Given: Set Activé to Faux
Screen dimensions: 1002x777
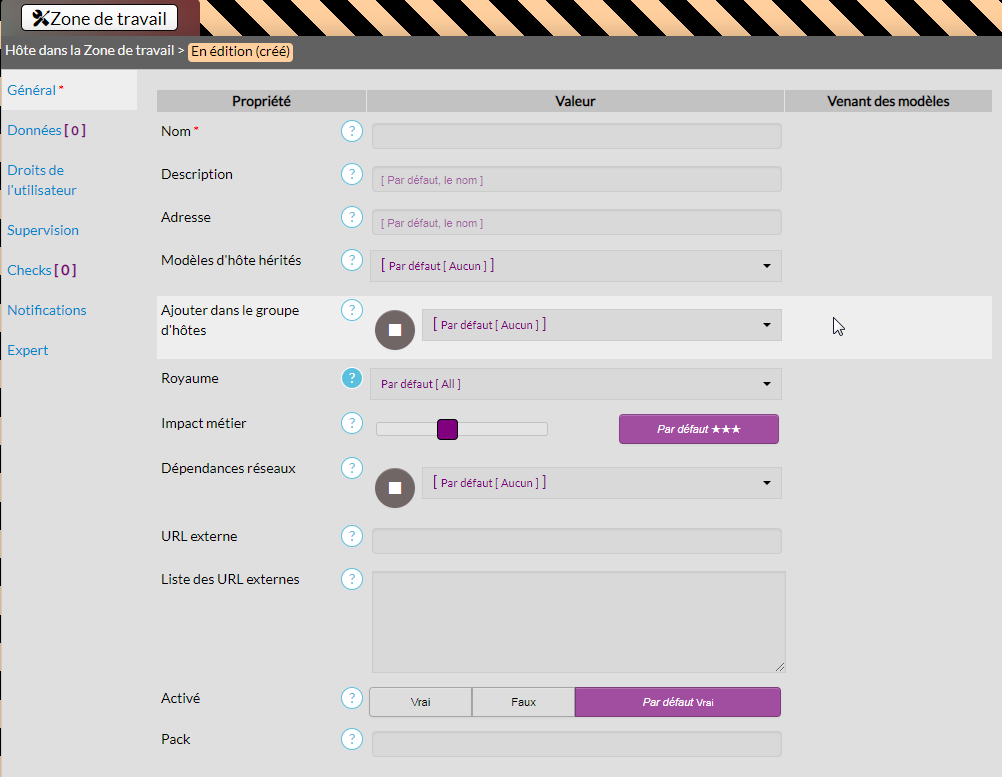Looking at the screenshot, I should click(523, 702).
